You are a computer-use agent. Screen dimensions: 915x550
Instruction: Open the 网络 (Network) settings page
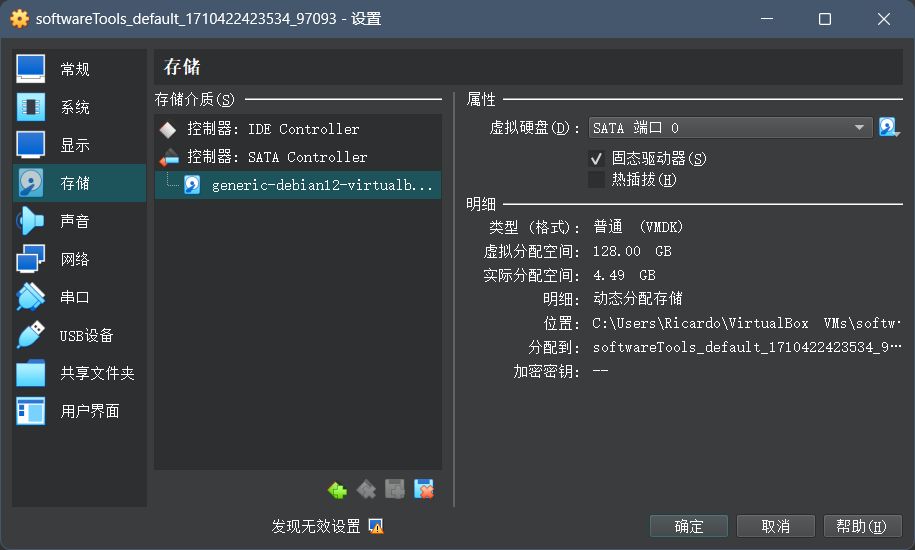[79, 259]
